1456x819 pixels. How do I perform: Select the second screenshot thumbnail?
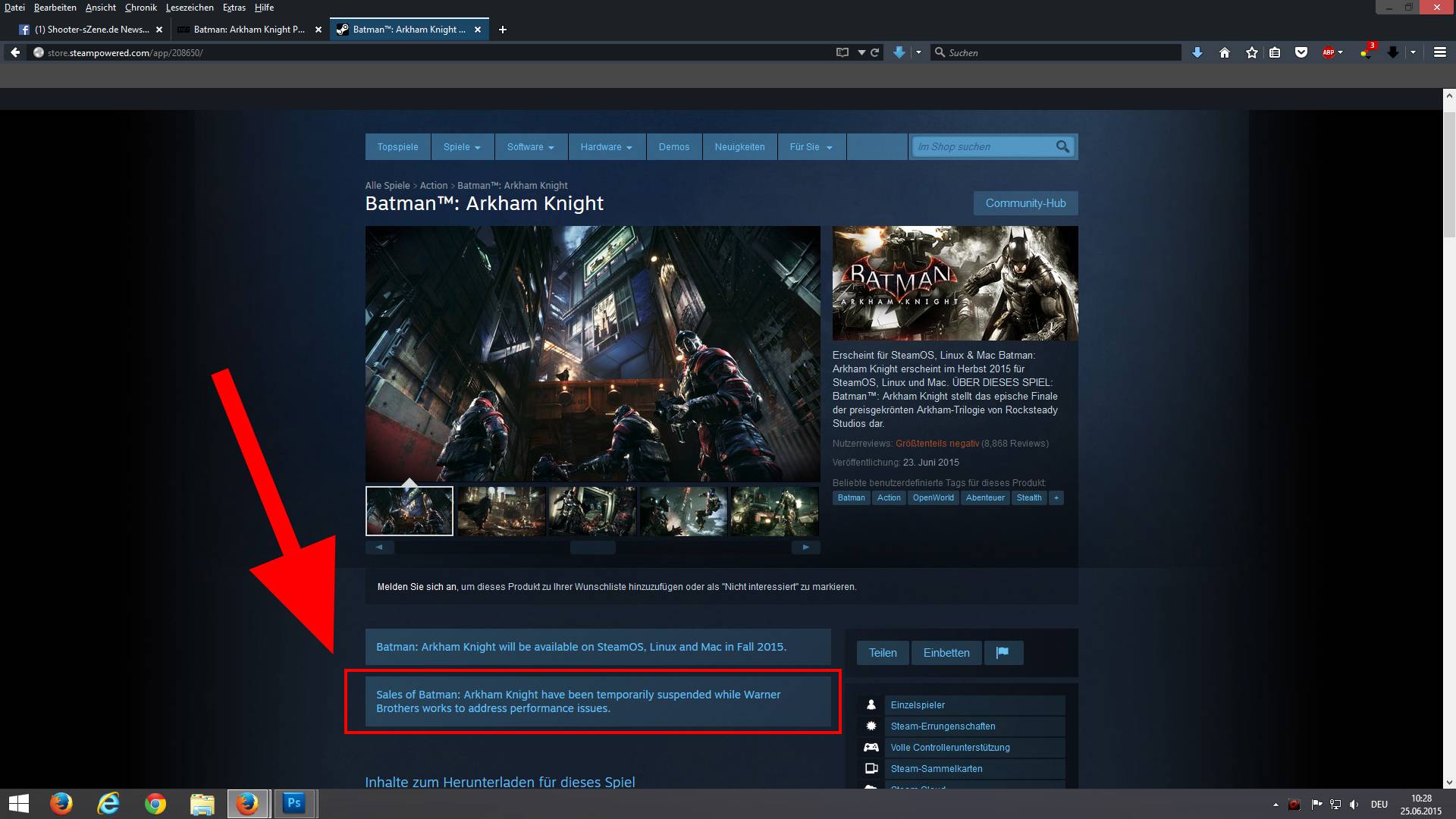click(x=501, y=511)
